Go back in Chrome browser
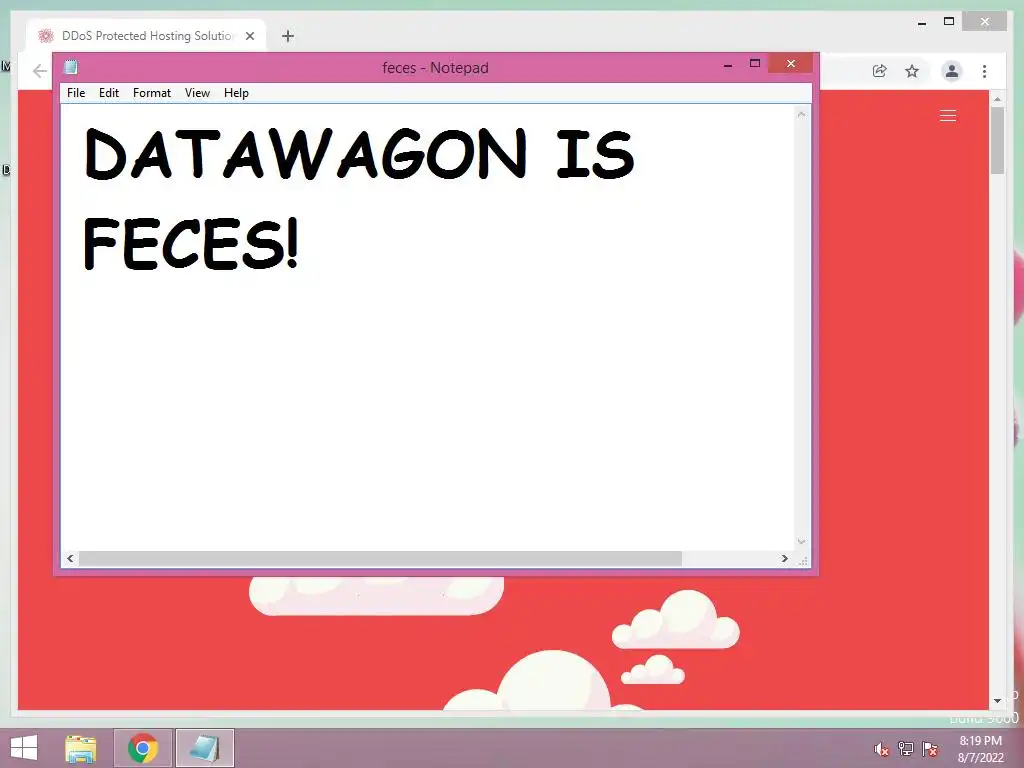This screenshot has height=768, width=1024. point(39,71)
